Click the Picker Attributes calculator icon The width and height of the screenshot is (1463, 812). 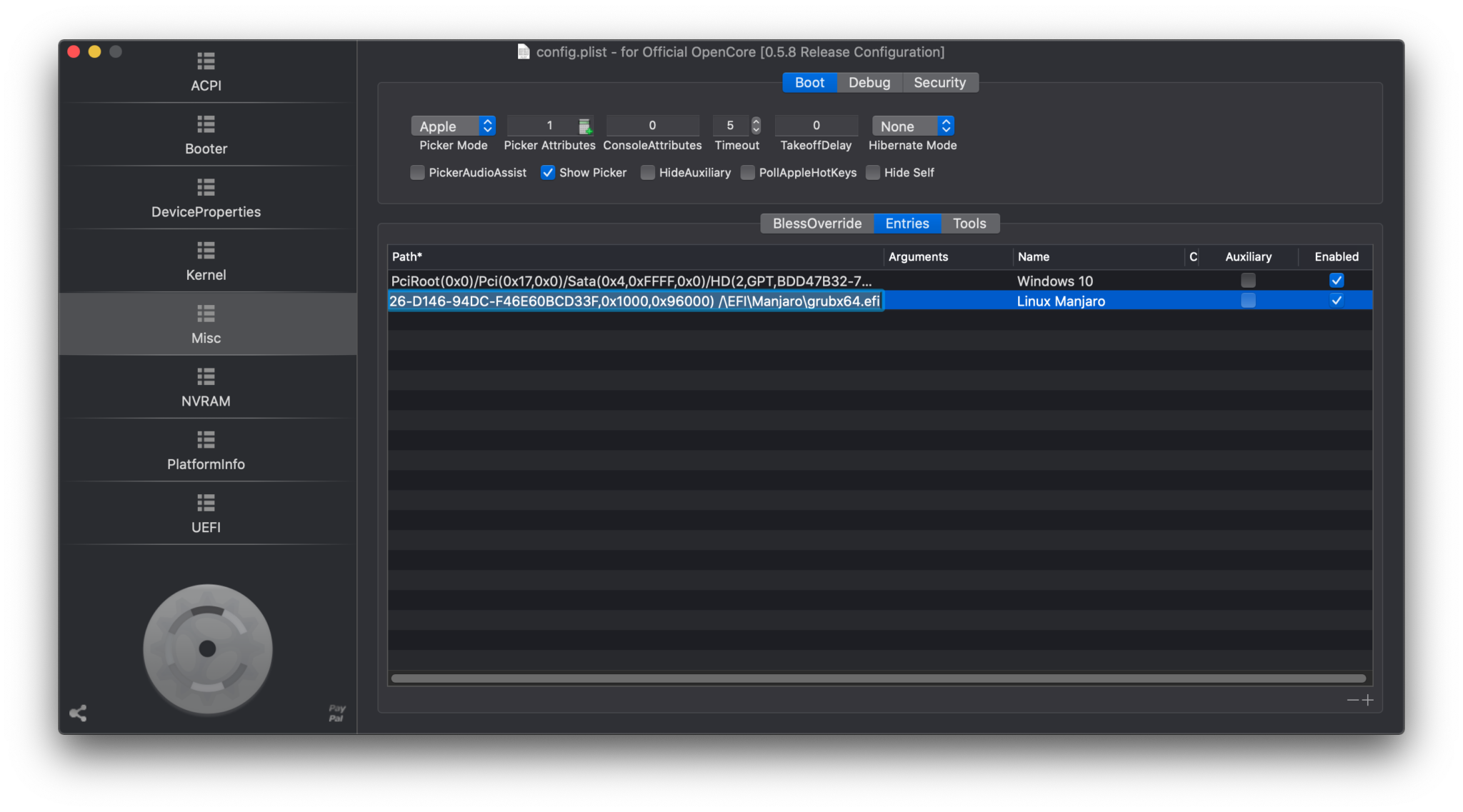point(586,126)
